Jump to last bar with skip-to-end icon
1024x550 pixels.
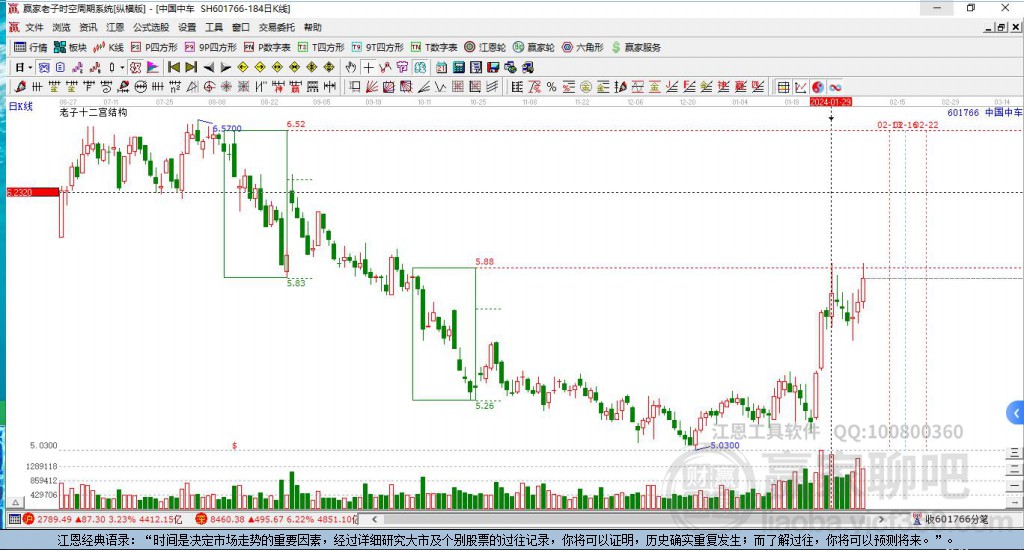click(191, 67)
